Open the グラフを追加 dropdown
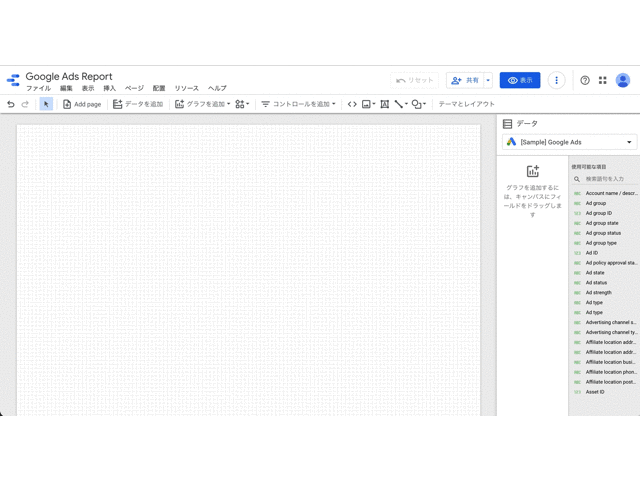This screenshot has height=480, width=640. click(x=202, y=104)
